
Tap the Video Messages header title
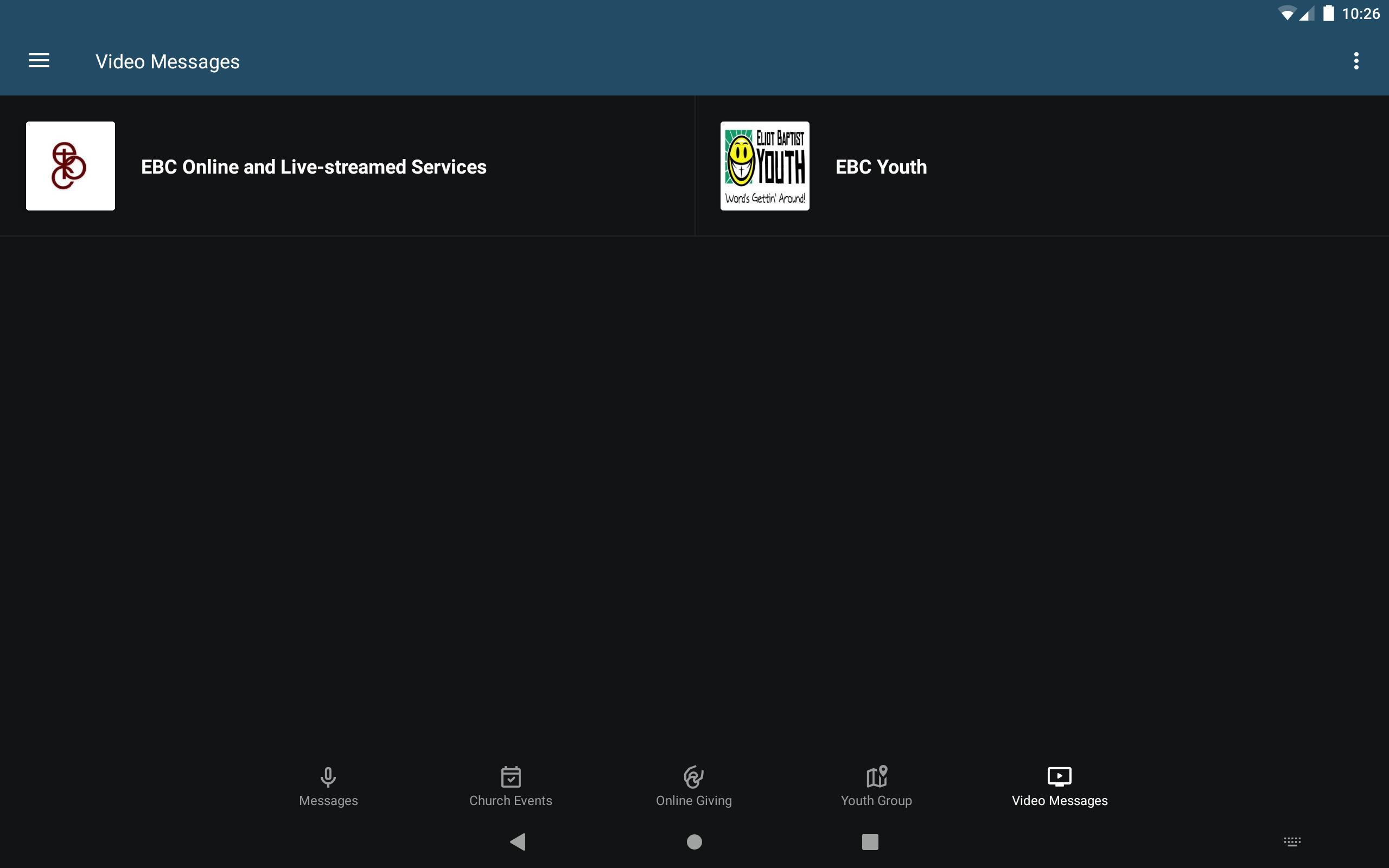pyautogui.click(x=168, y=61)
